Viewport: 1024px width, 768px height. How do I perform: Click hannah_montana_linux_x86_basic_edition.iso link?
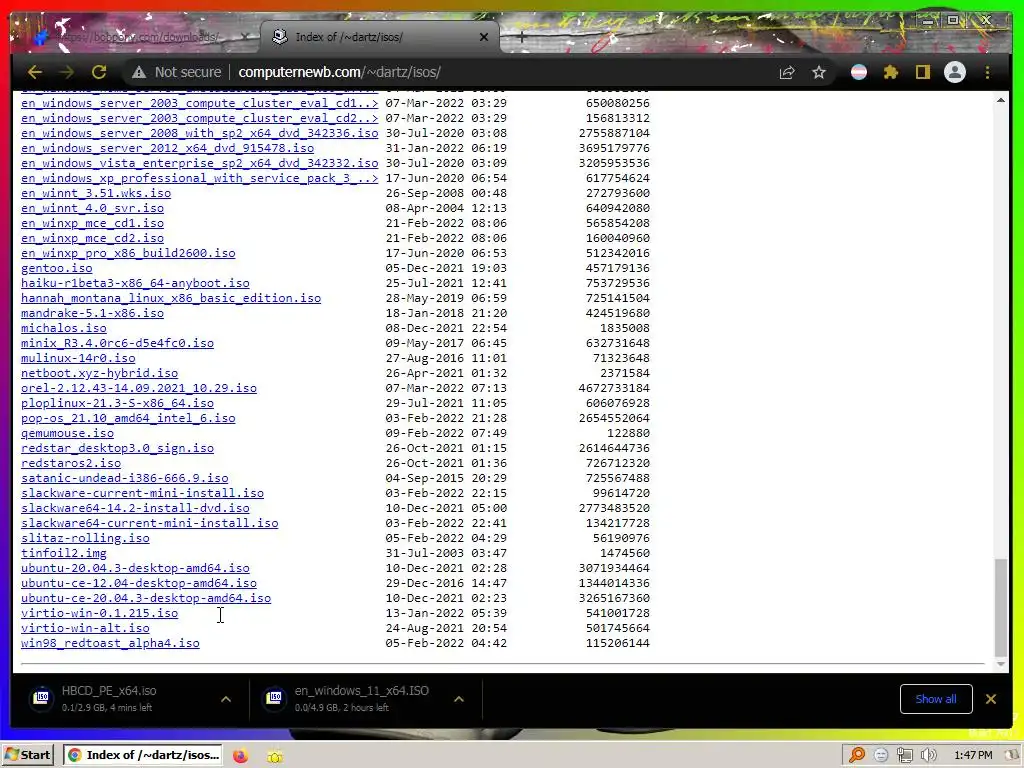click(x=171, y=298)
